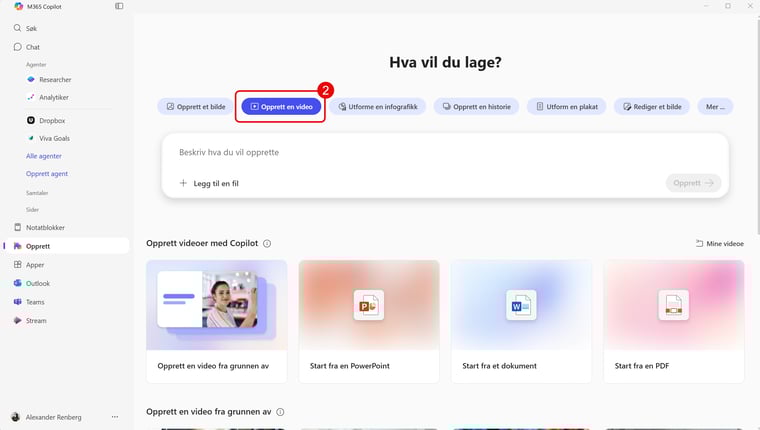Screen dimensions: 760x430
Task: Click the Opprett en historie chip
Action: click(476, 107)
